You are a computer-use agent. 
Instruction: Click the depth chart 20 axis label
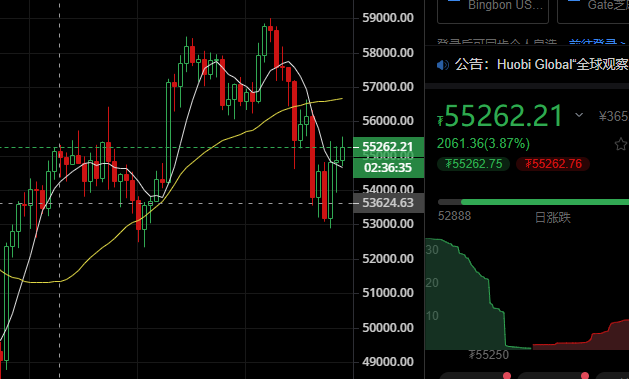[x=432, y=283]
